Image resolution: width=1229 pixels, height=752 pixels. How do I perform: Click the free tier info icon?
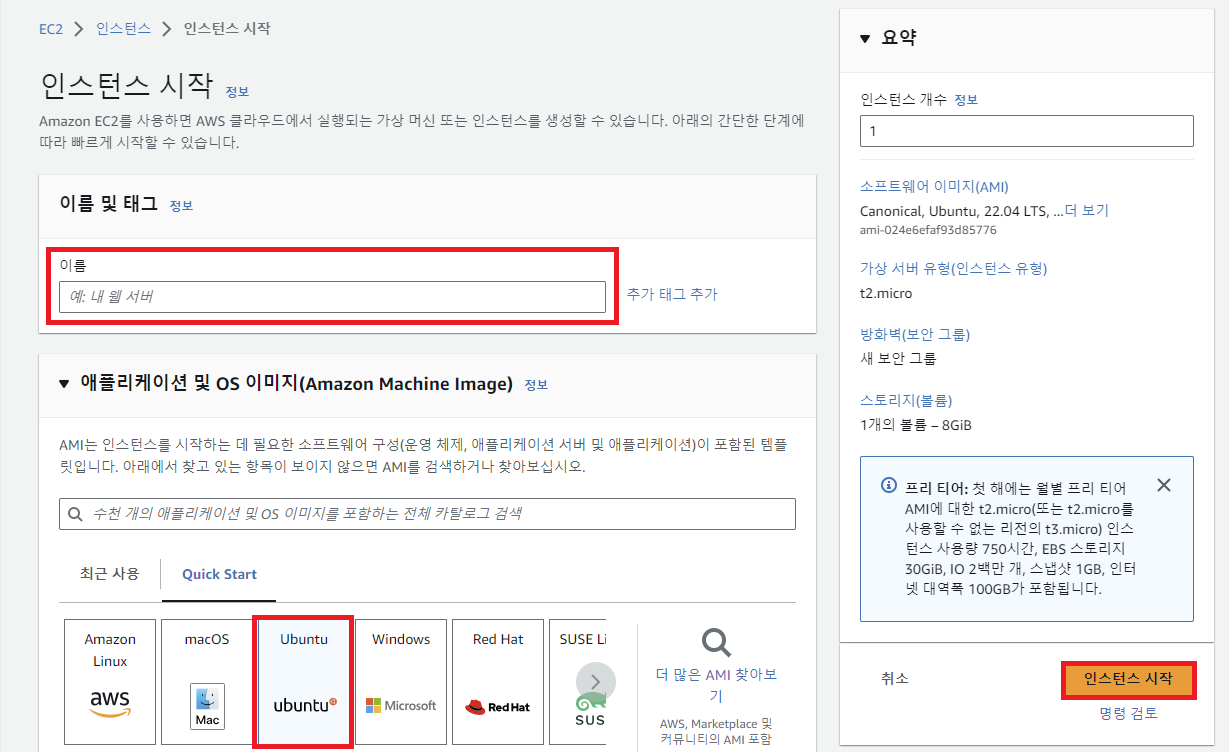(888, 485)
